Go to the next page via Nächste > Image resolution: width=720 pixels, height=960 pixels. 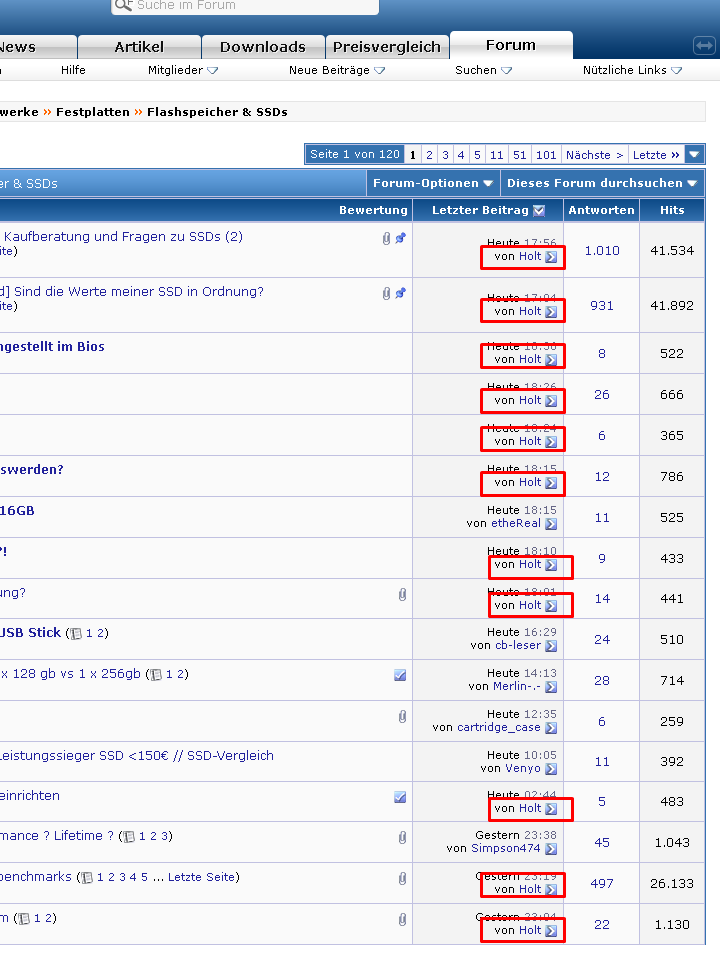point(594,155)
